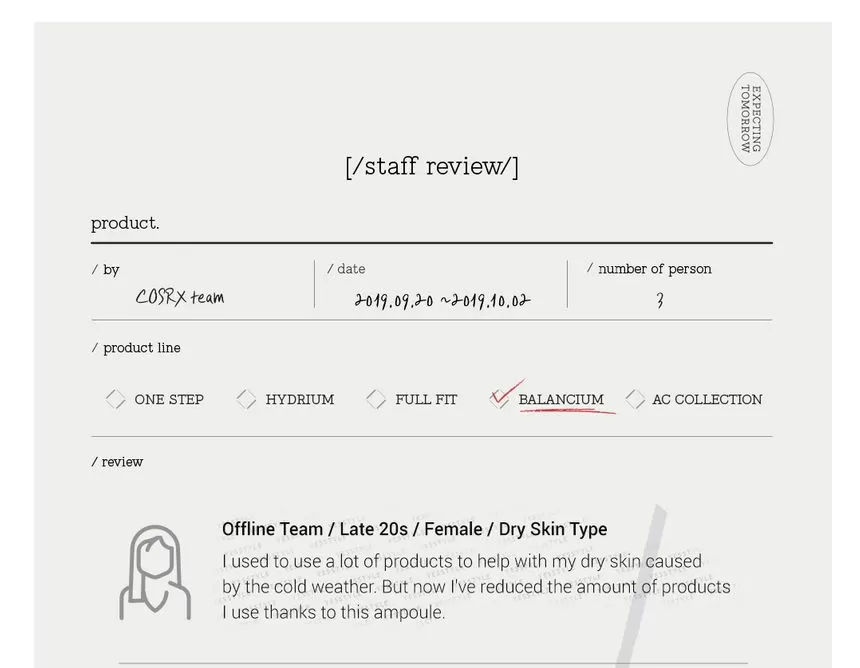Click the handwritten COSRX team name

pos(180,297)
